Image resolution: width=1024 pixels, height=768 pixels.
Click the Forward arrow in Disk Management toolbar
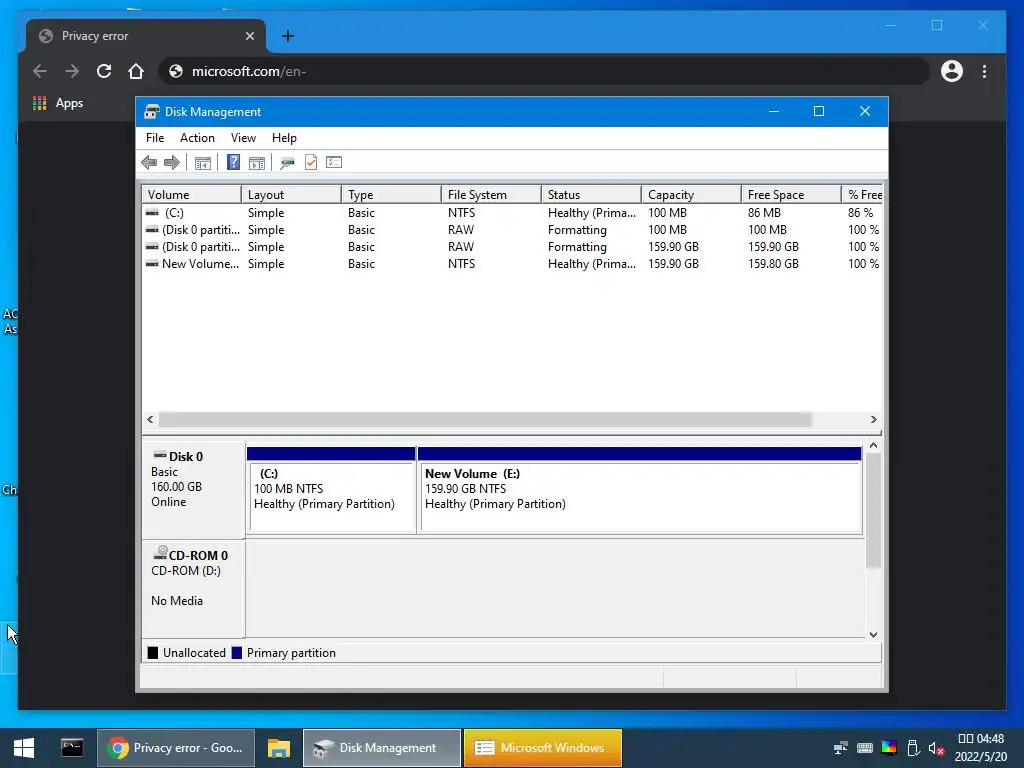[172, 163]
